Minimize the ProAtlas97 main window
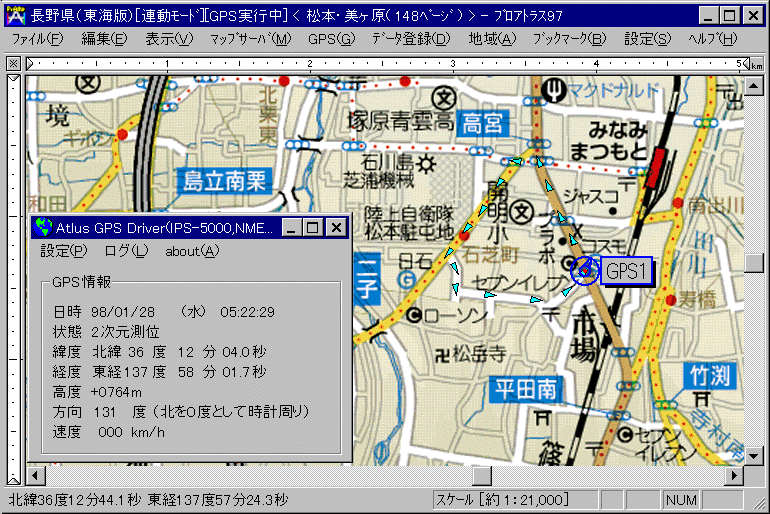 (x=708, y=16)
